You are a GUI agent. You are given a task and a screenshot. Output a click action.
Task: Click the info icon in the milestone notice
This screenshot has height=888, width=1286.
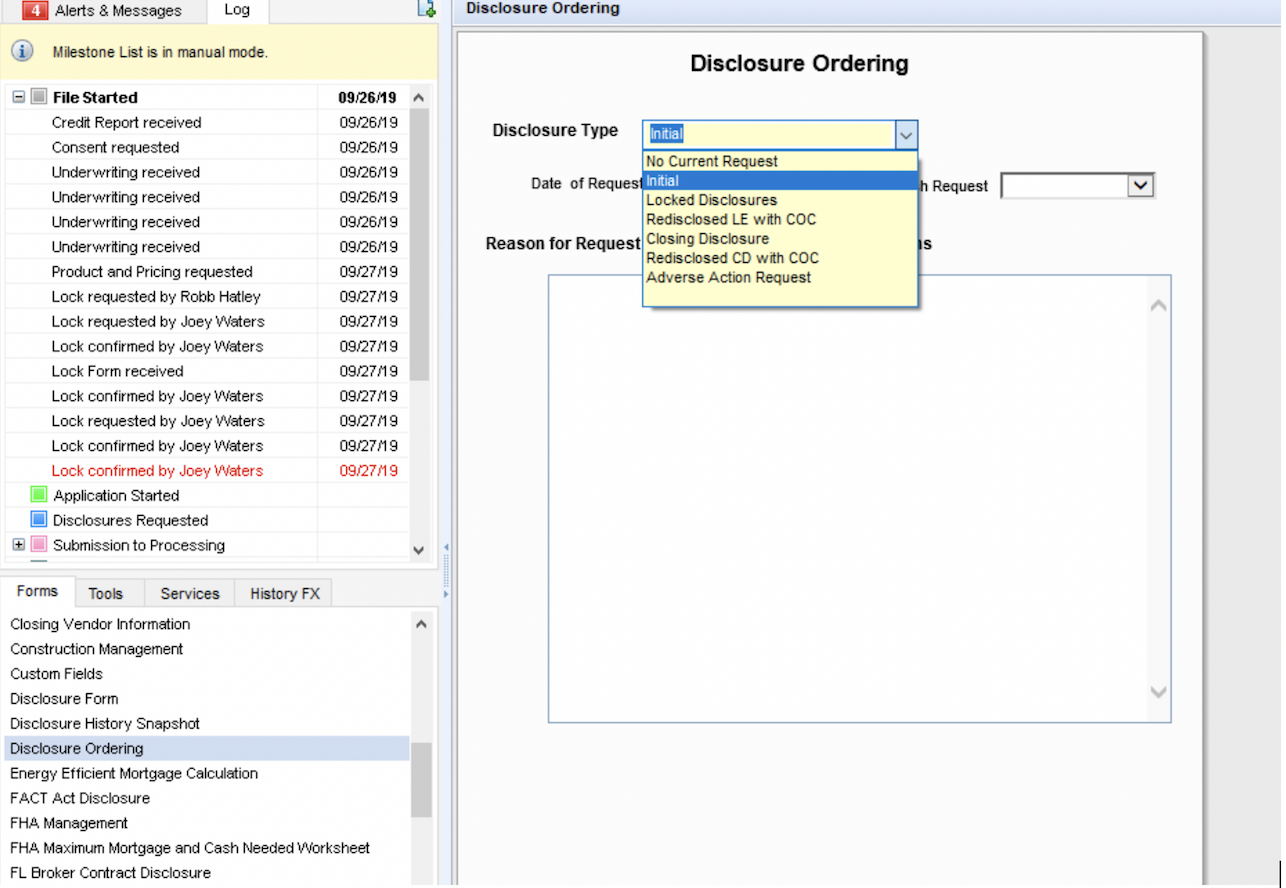(x=22, y=51)
